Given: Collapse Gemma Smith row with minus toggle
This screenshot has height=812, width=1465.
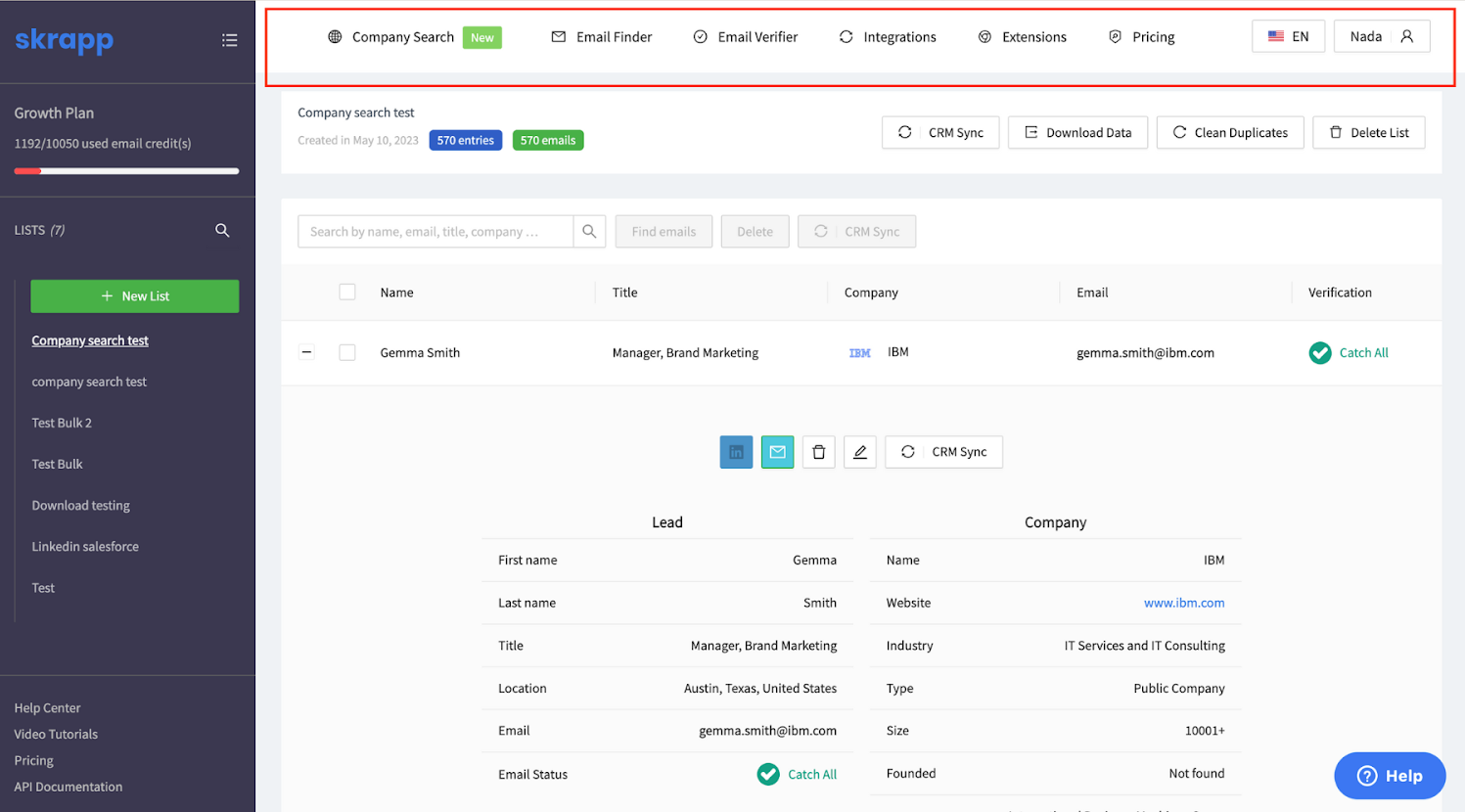Looking at the screenshot, I should click(306, 352).
